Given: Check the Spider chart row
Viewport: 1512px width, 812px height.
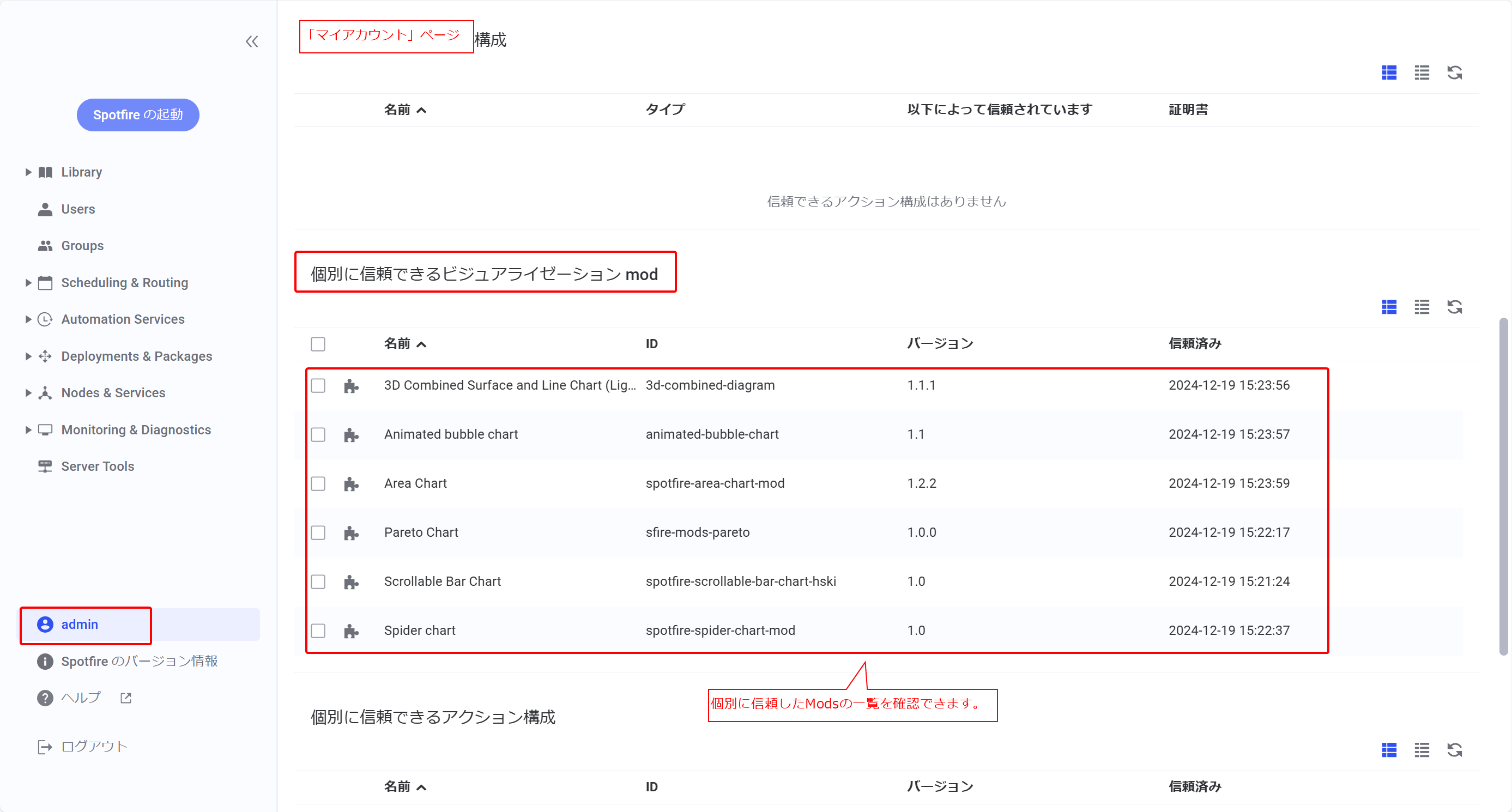Looking at the screenshot, I should click(x=318, y=631).
